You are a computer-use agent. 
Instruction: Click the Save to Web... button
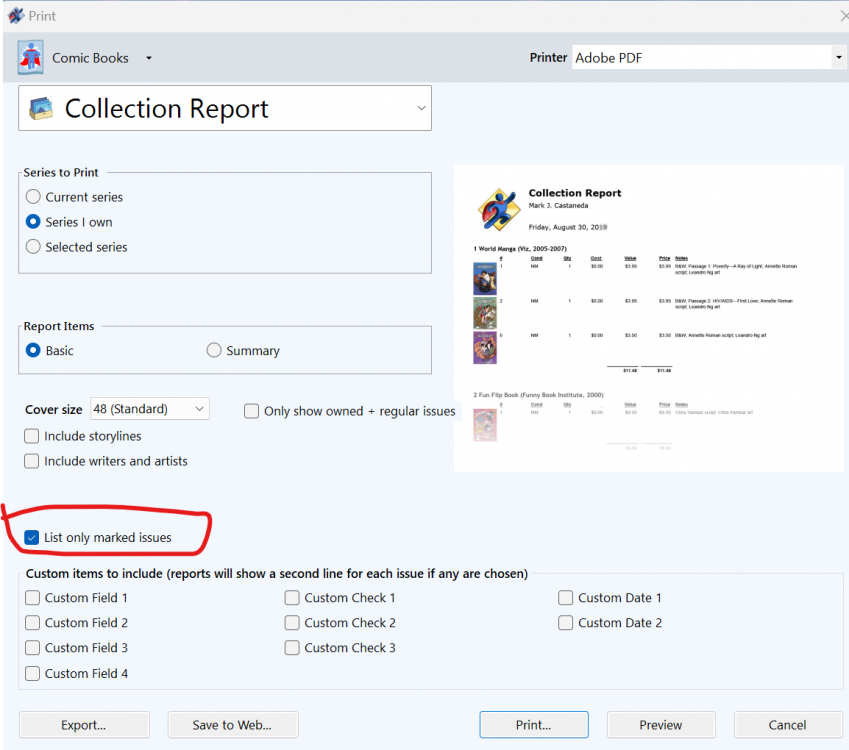click(x=233, y=725)
